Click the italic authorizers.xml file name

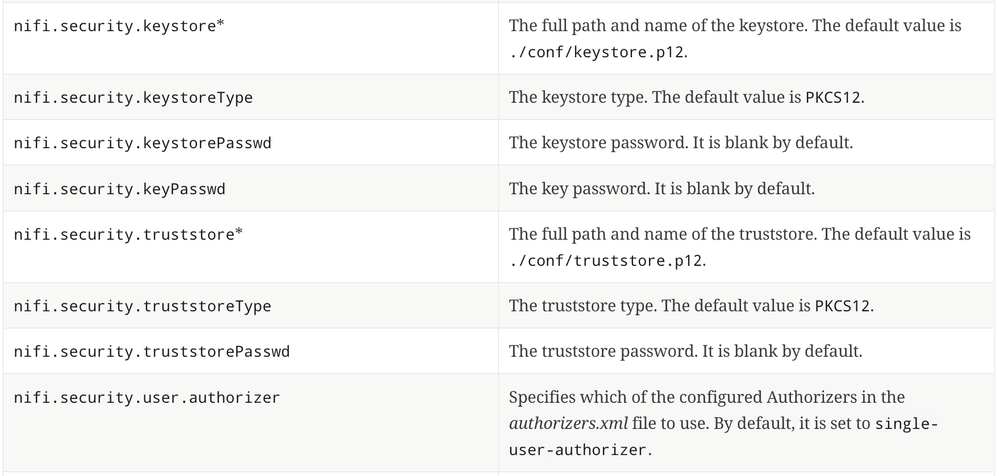(x=568, y=423)
